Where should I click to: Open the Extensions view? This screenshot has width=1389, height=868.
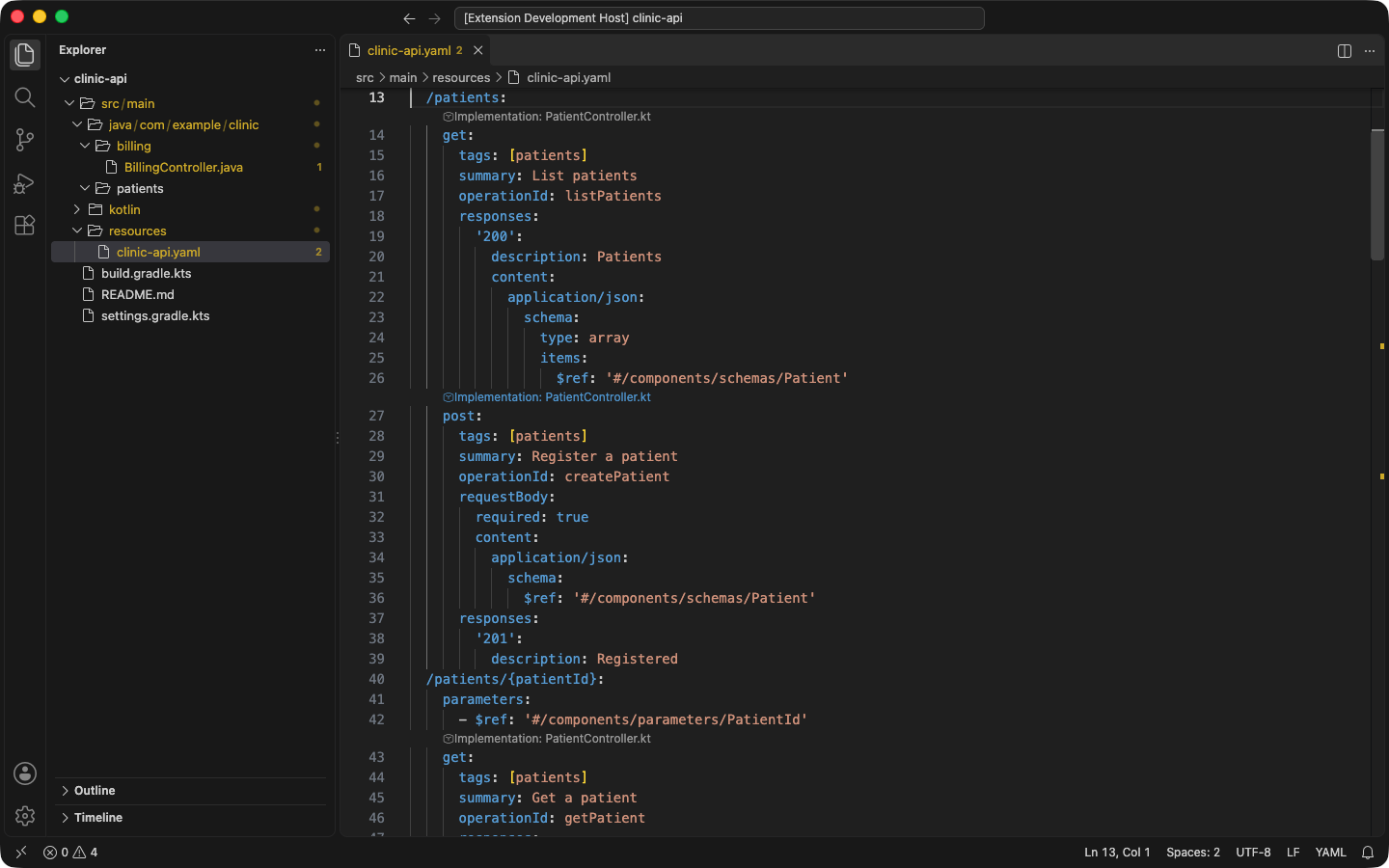pos(25,226)
